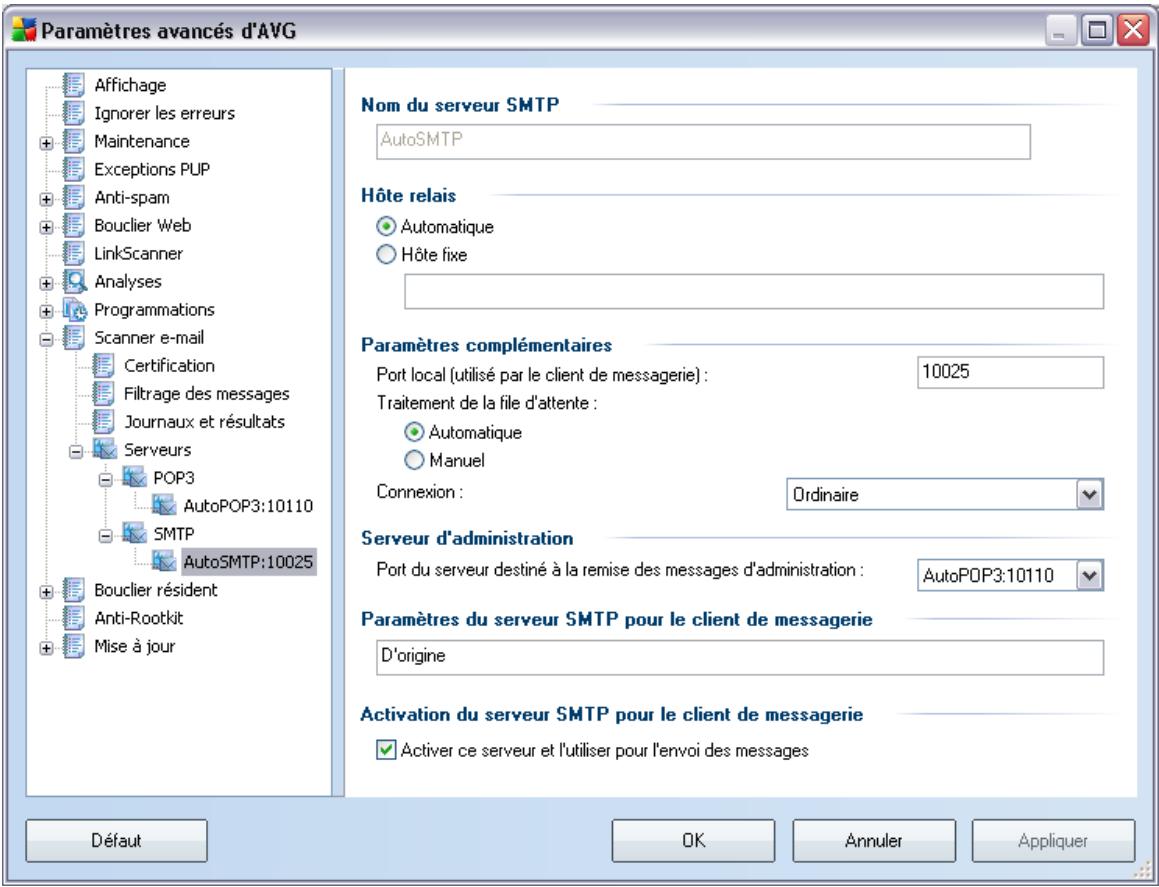Click the Affichage tree icon

[74, 85]
